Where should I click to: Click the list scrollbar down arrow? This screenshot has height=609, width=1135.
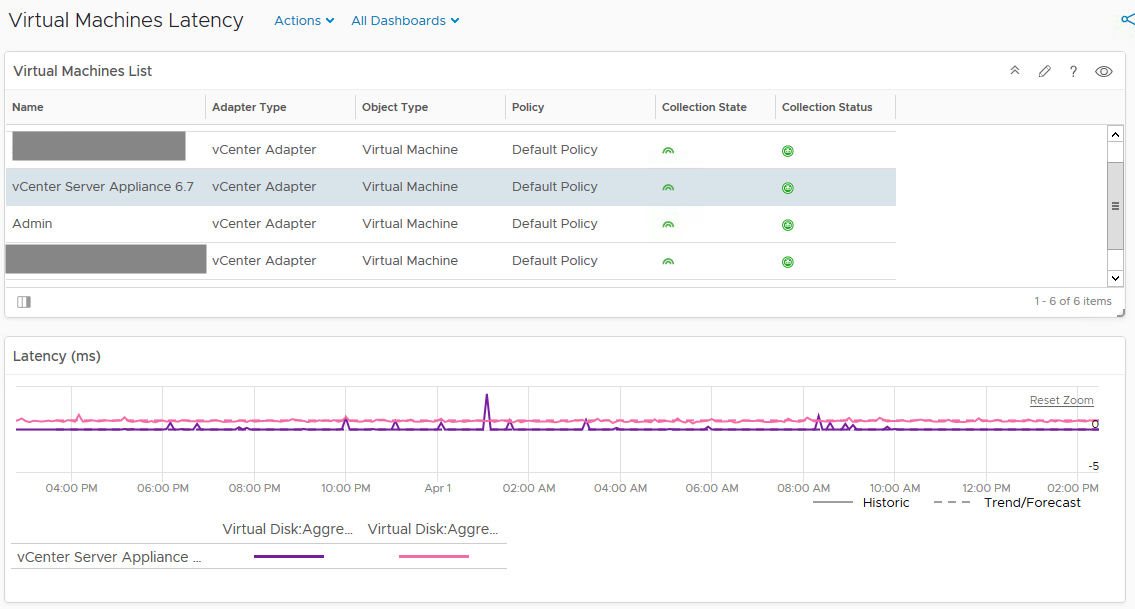[1115, 278]
